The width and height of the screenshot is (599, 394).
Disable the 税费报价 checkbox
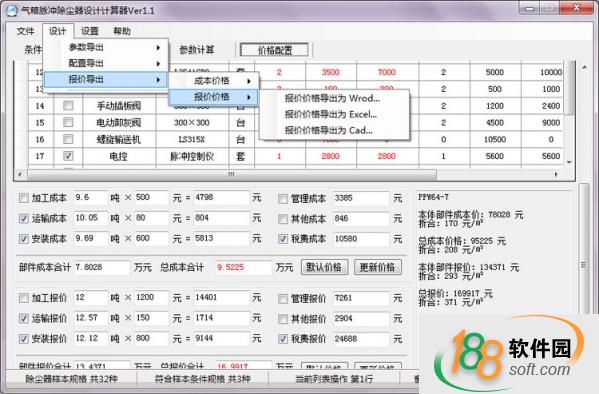283,339
